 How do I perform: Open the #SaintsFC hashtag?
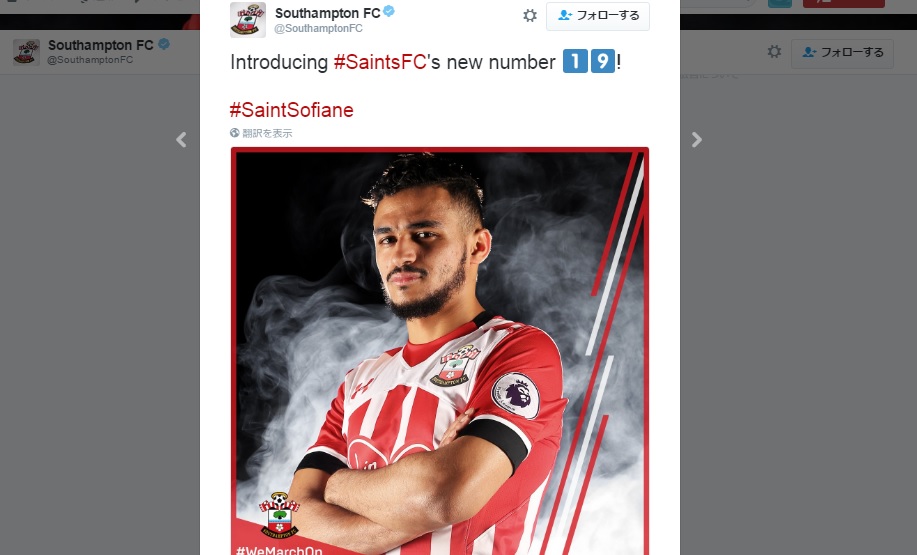pos(380,62)
